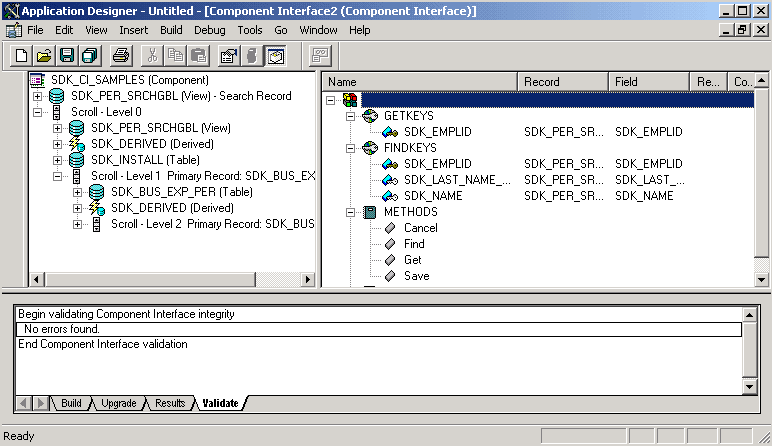Select the Save method row
Image resolution: width=772 pixels, height=446 pixels.
[x=417, y=276]
